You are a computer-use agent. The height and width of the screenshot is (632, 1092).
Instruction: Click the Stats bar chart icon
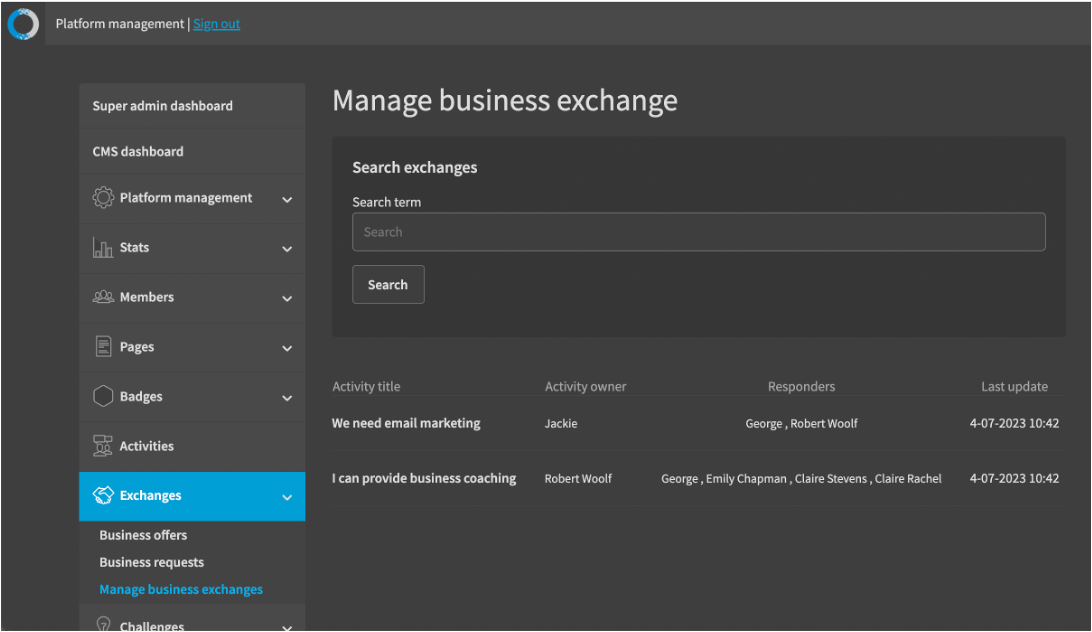[x=103, y=247]
